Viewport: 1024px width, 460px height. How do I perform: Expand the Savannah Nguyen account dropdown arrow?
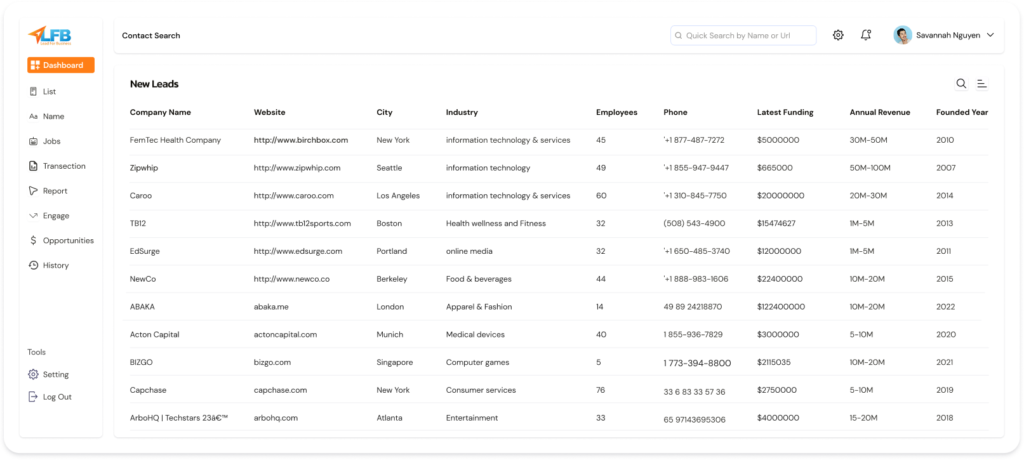990,35
